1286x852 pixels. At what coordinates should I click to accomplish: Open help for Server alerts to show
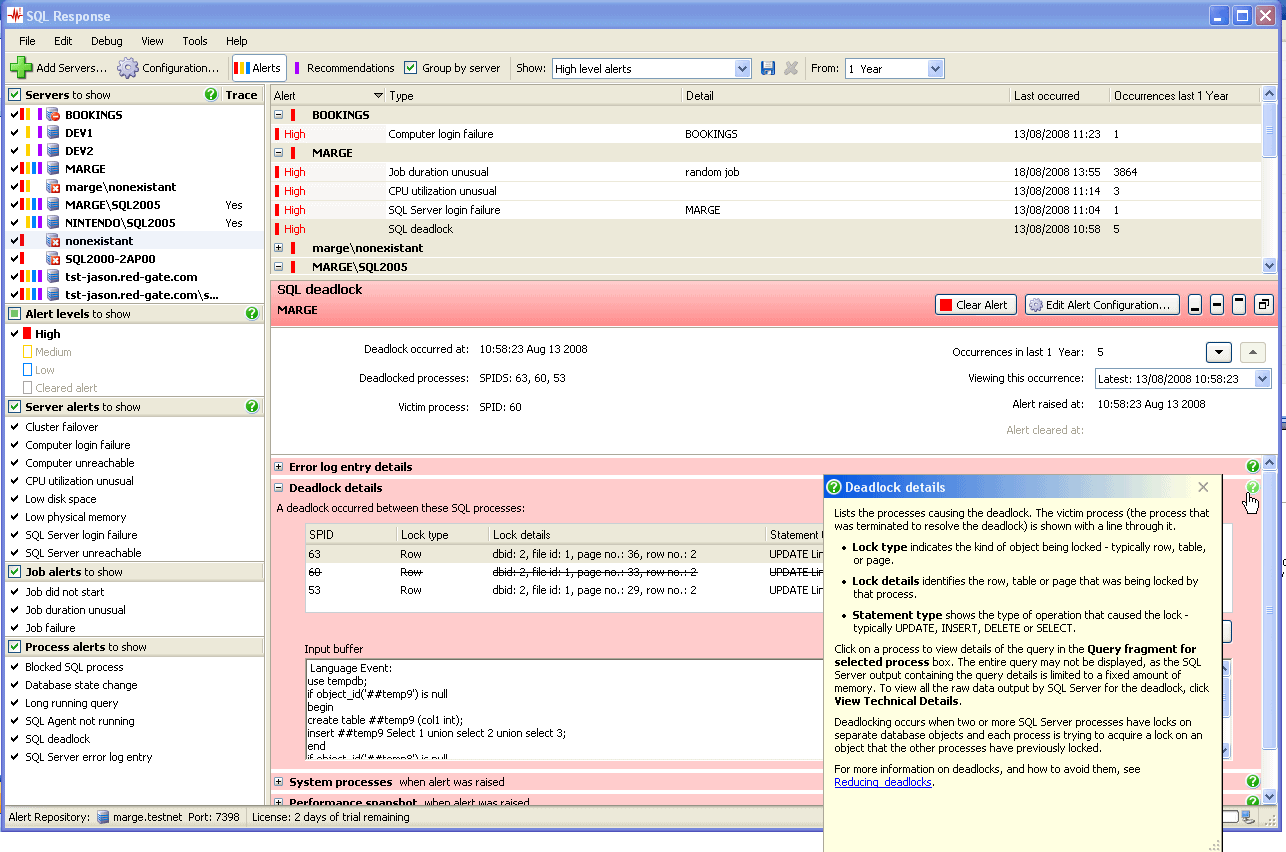tap(252, 407)
